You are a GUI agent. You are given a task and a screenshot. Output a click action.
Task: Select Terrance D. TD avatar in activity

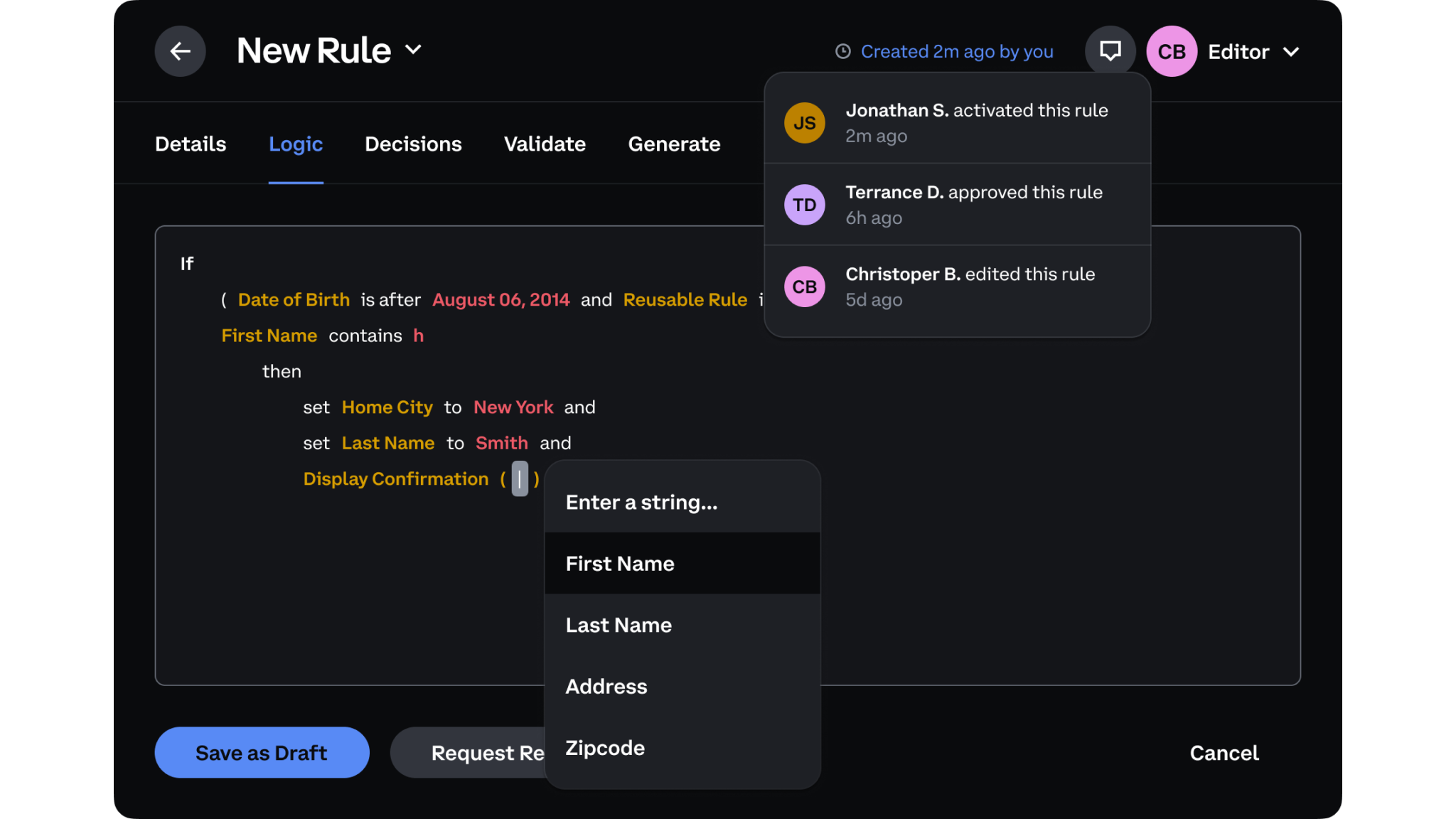click(x=805, y=205)
